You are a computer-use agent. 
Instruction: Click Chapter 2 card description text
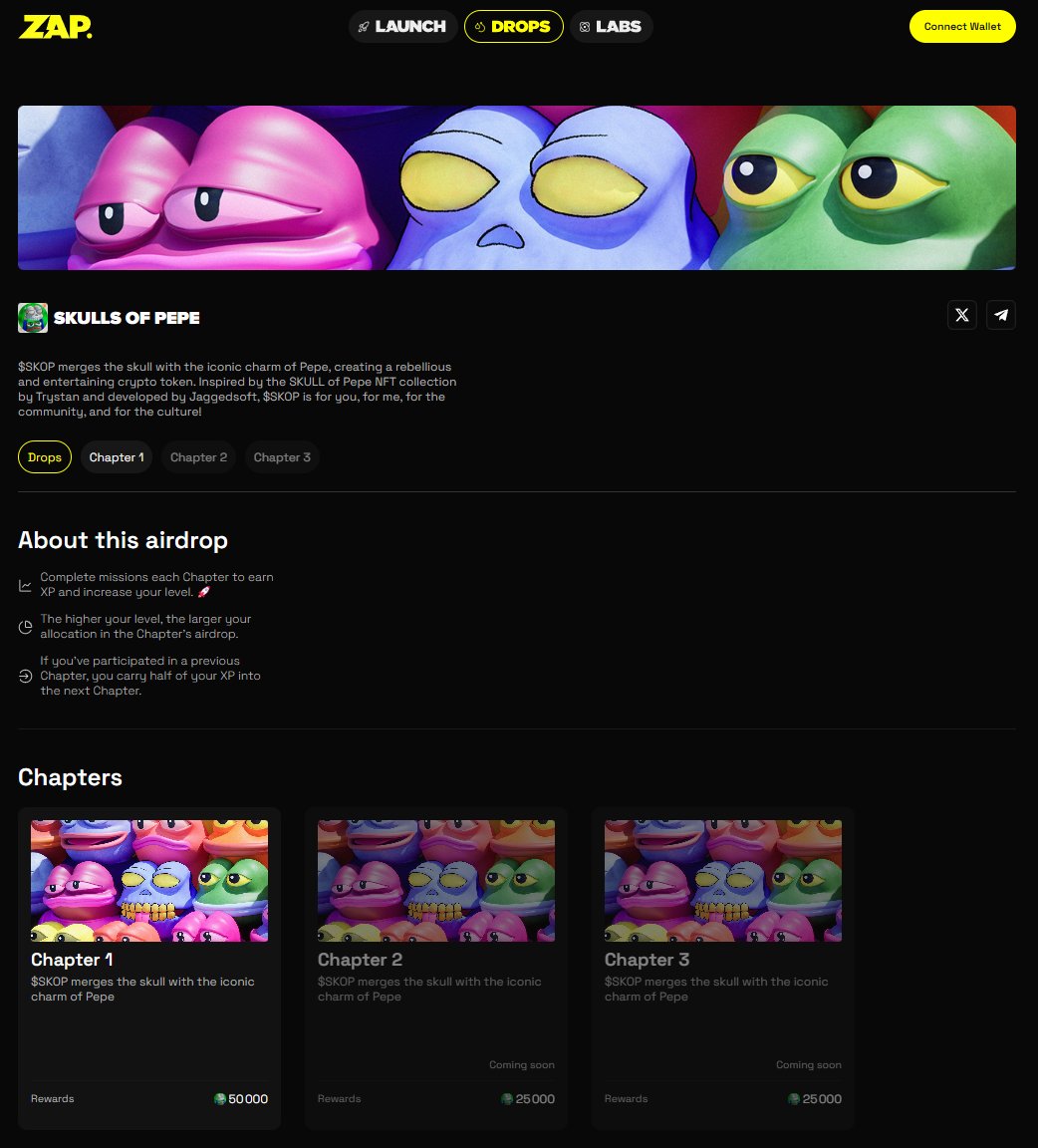pos(429,990)
